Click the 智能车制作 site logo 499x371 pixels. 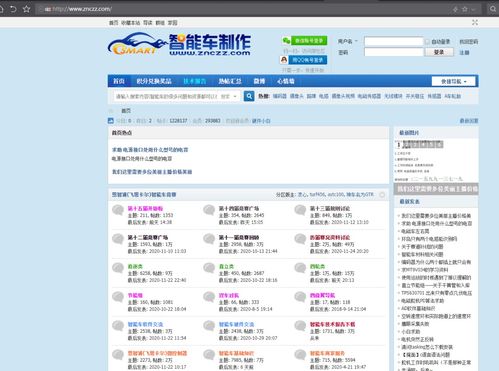[179, 44]
